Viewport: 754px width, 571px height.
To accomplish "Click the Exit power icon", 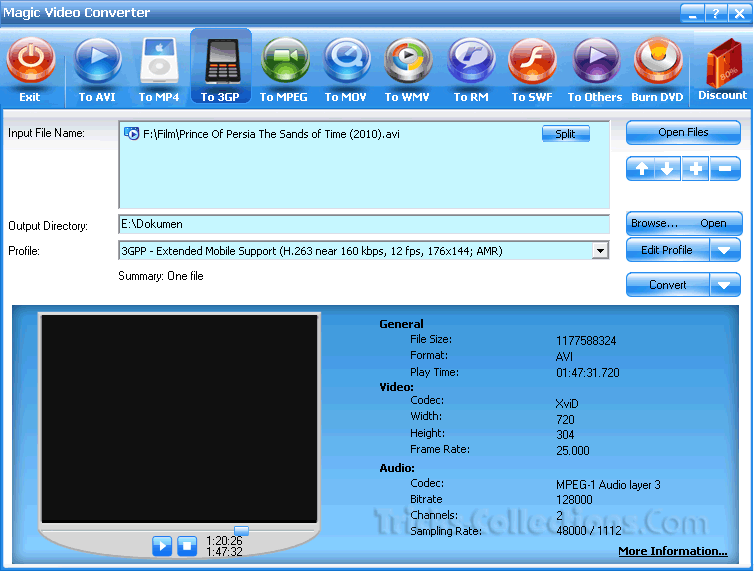I will pos(30,62).
